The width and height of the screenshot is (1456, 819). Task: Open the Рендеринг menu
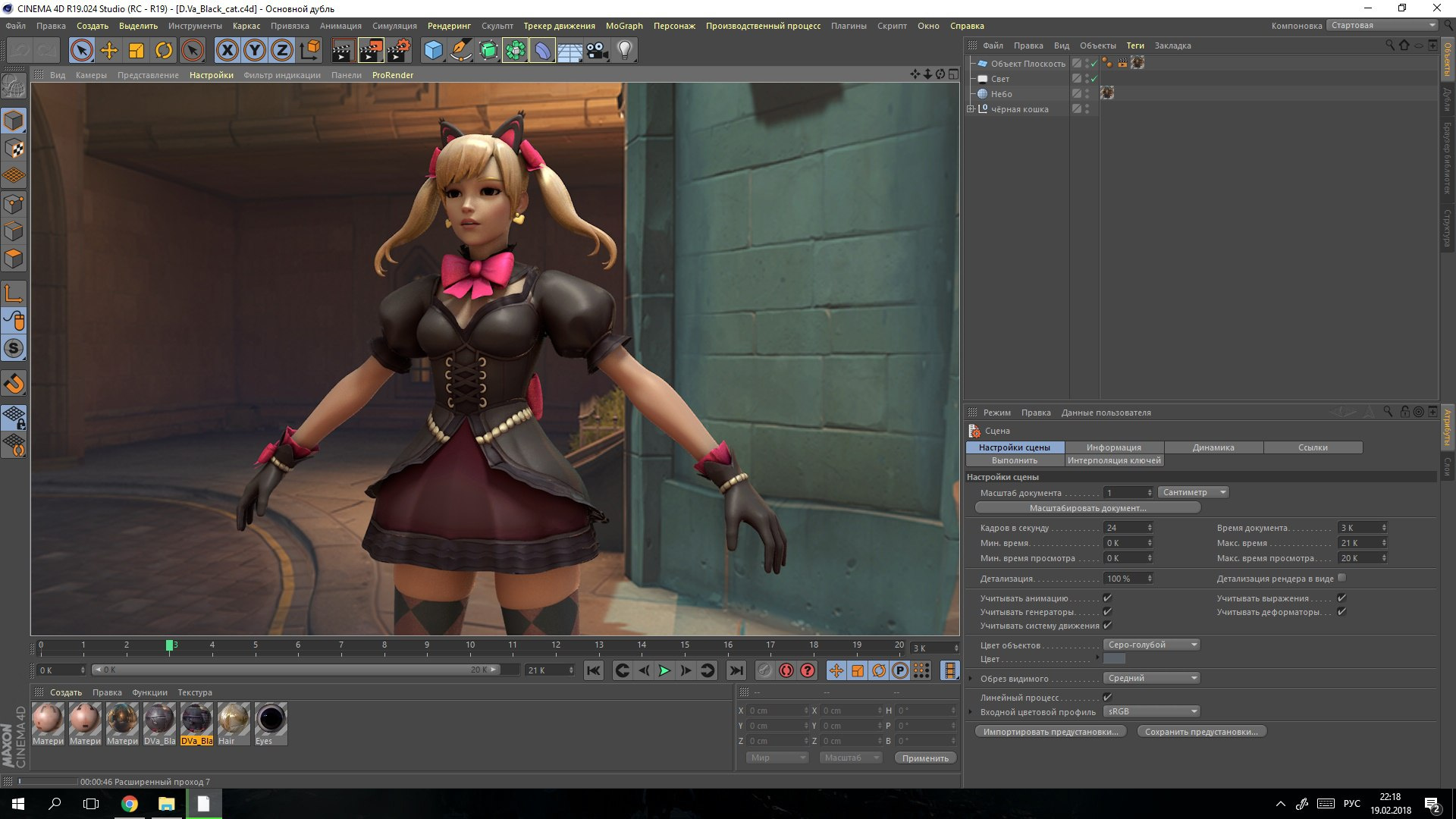(x=449, y=26)
